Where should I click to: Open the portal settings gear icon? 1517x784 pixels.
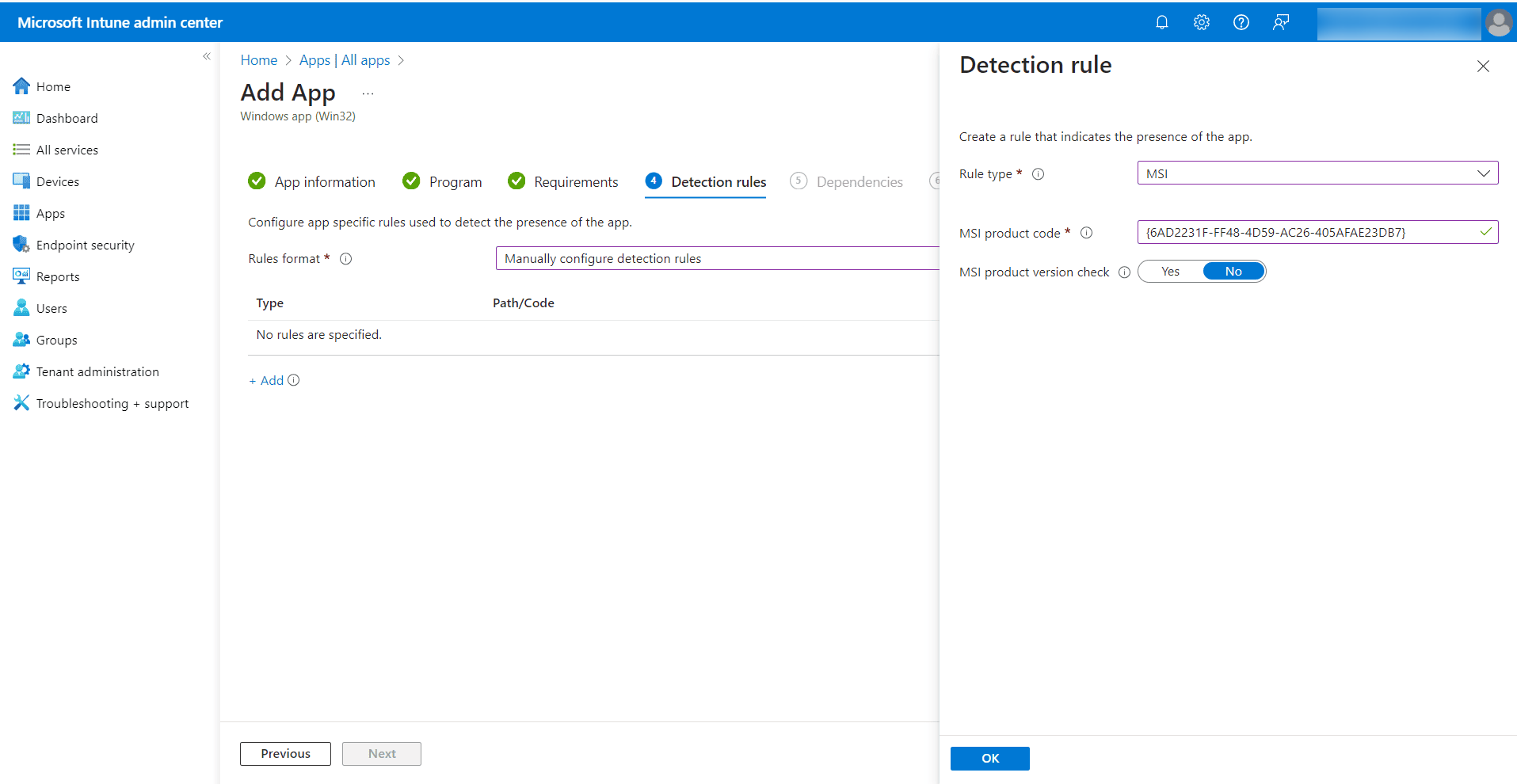[x=1201, y=22]
